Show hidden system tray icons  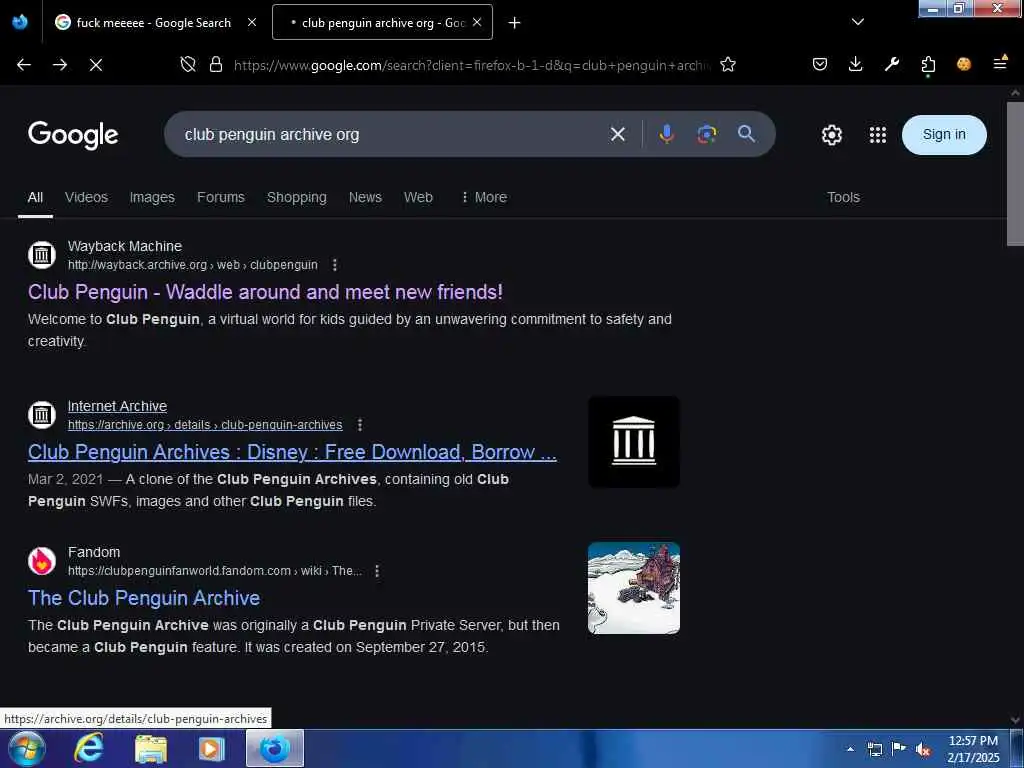pyautogui.click(x=850, y=749)
